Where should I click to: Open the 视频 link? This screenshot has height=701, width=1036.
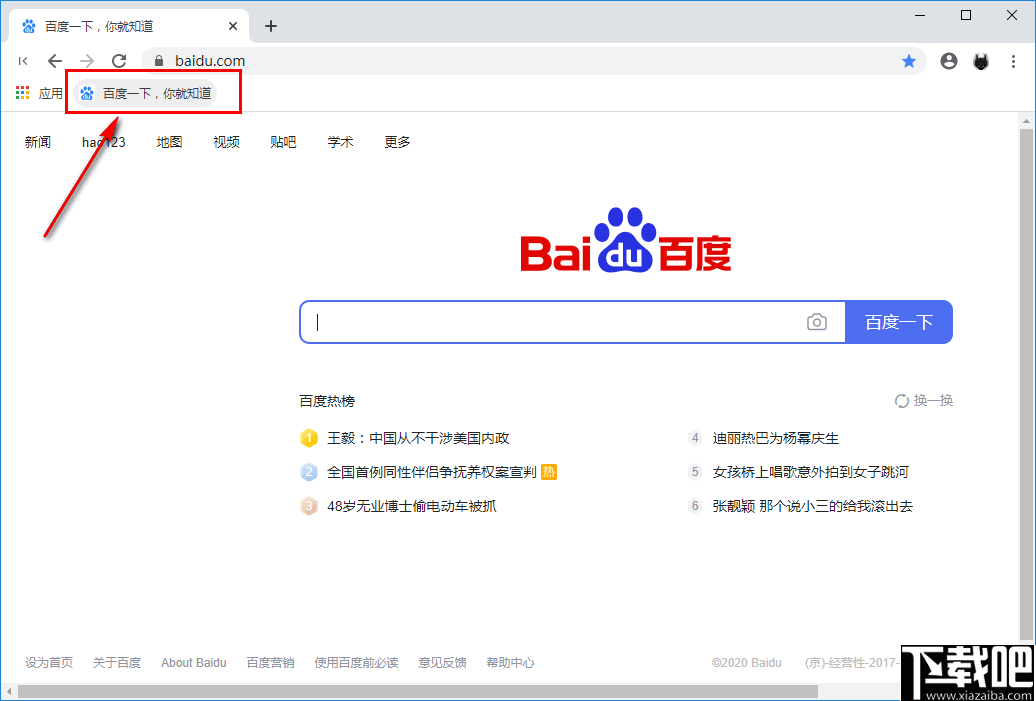226,142
